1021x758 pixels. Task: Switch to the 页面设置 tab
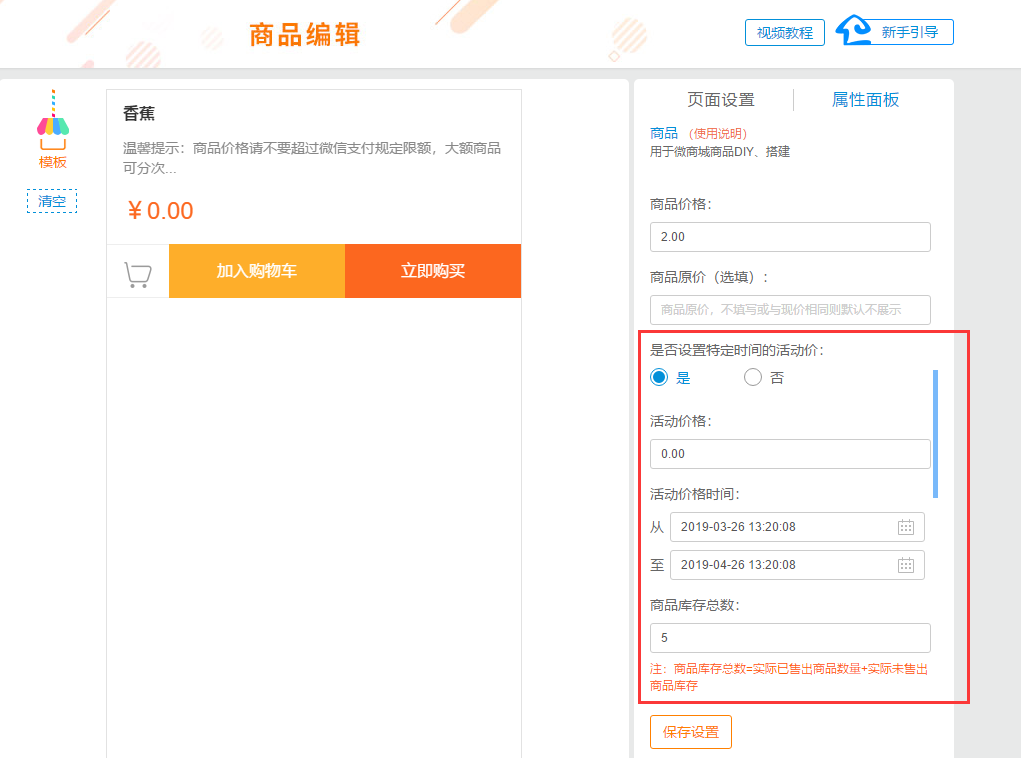[721, 100]
